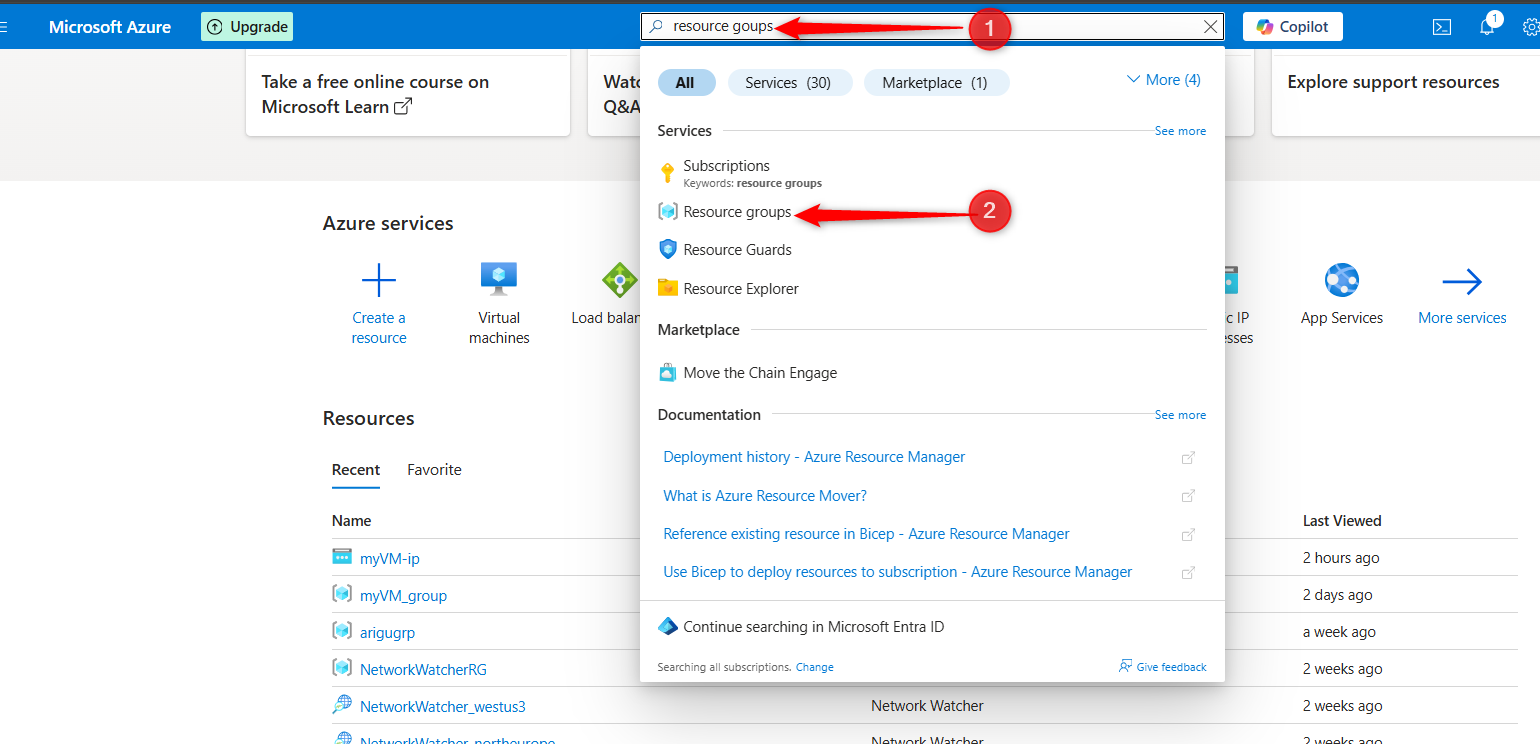Viewport: 1540px width, 744px height.
Task: Click the Create a resource plus icon
Action: (379, 281)
